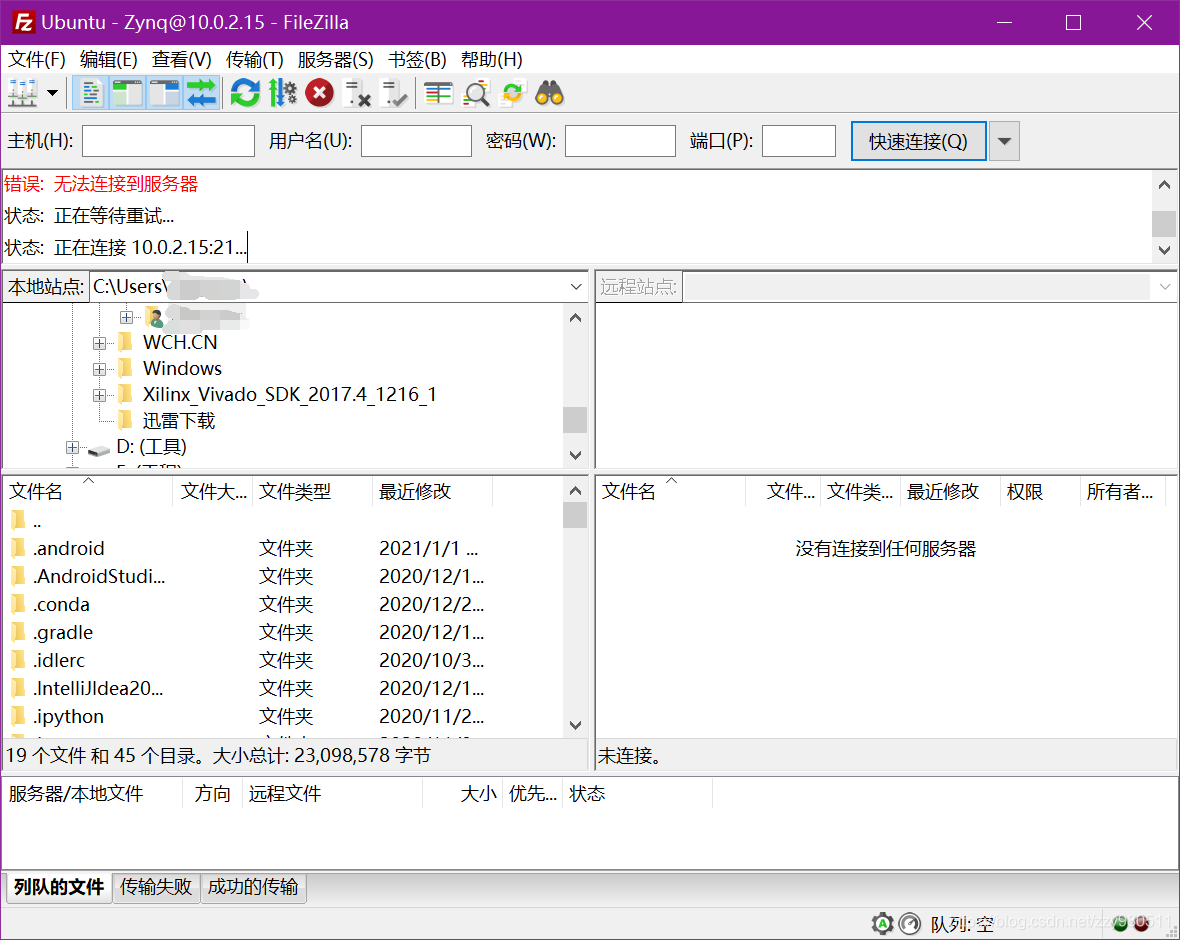Toggle directory comparison magnifier icon

476,93
